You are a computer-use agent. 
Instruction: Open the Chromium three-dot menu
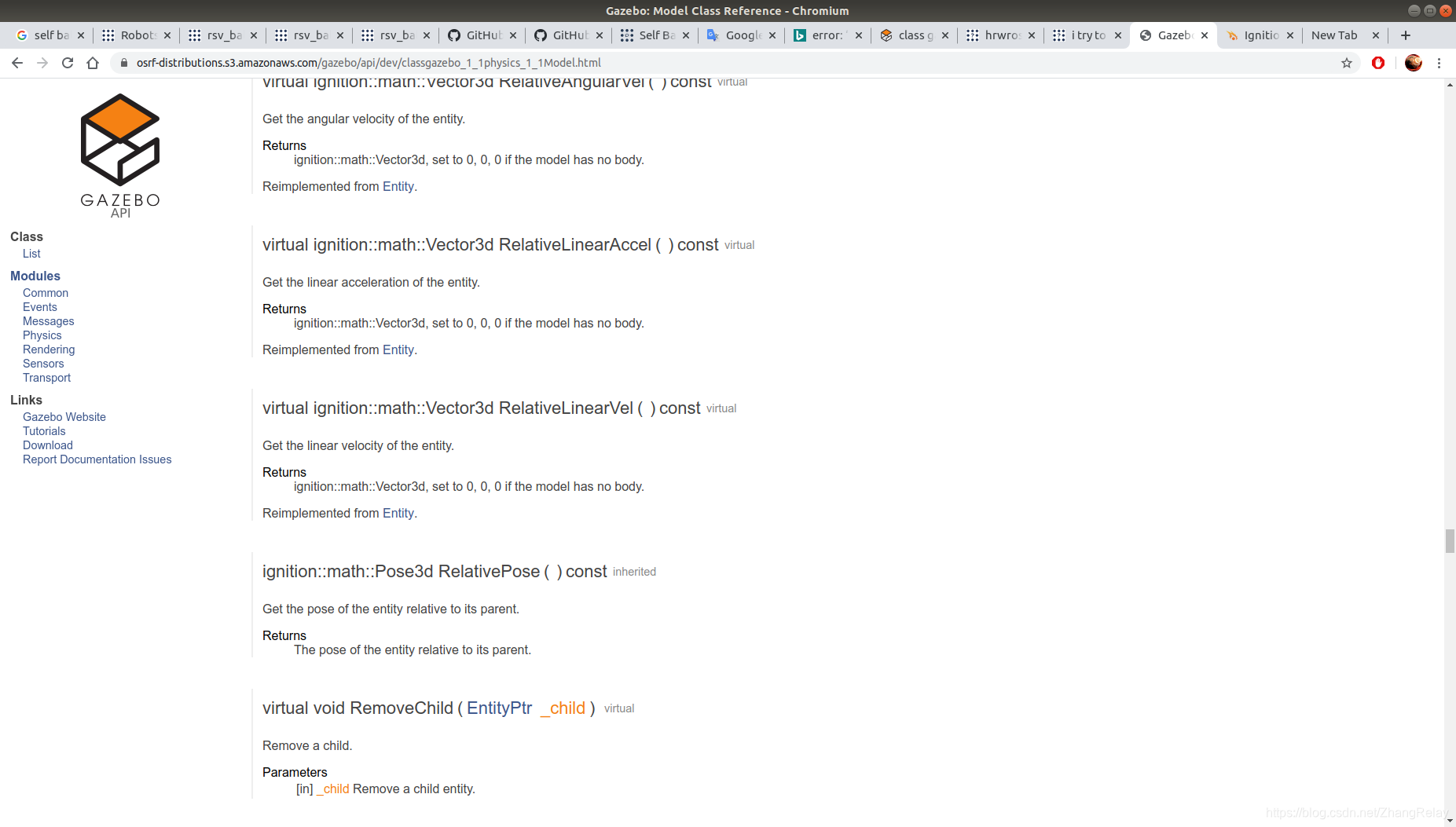pyautogui.click(x=1439, y=63)
